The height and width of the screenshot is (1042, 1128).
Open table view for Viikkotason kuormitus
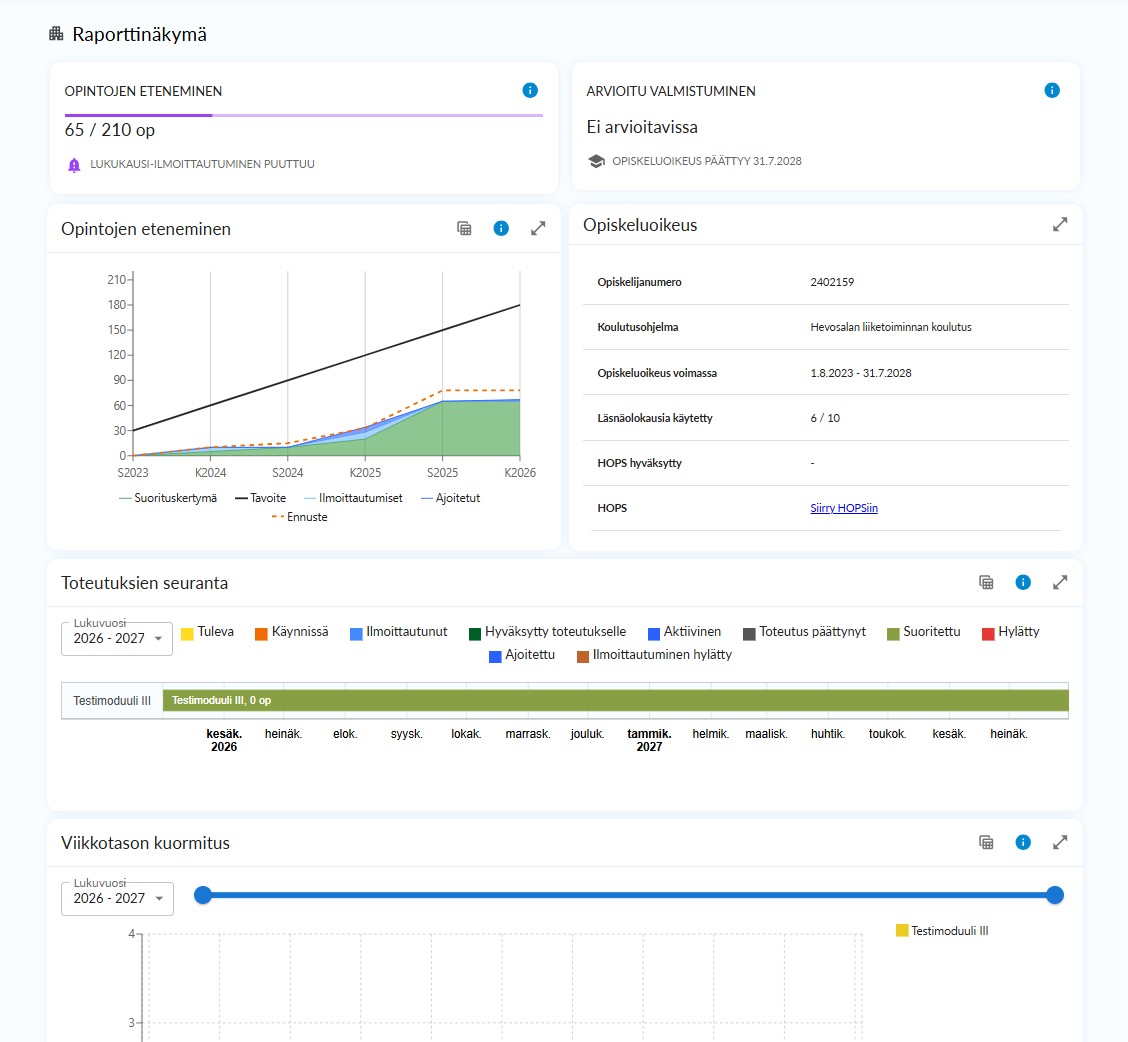[986, 842]
